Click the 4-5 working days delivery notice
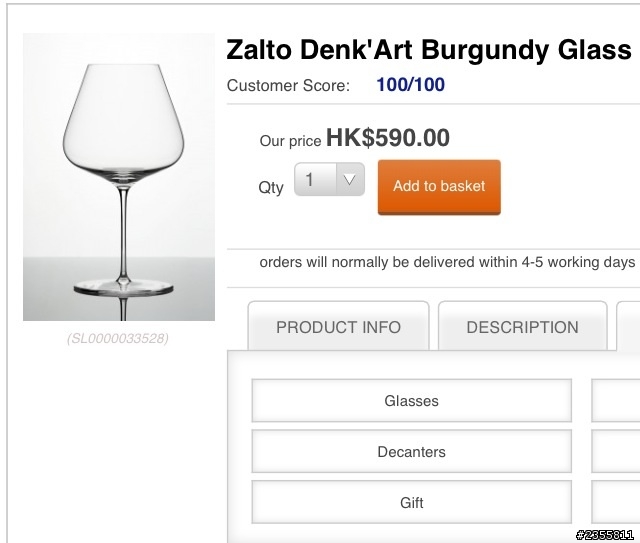 [x=447, y=262]
